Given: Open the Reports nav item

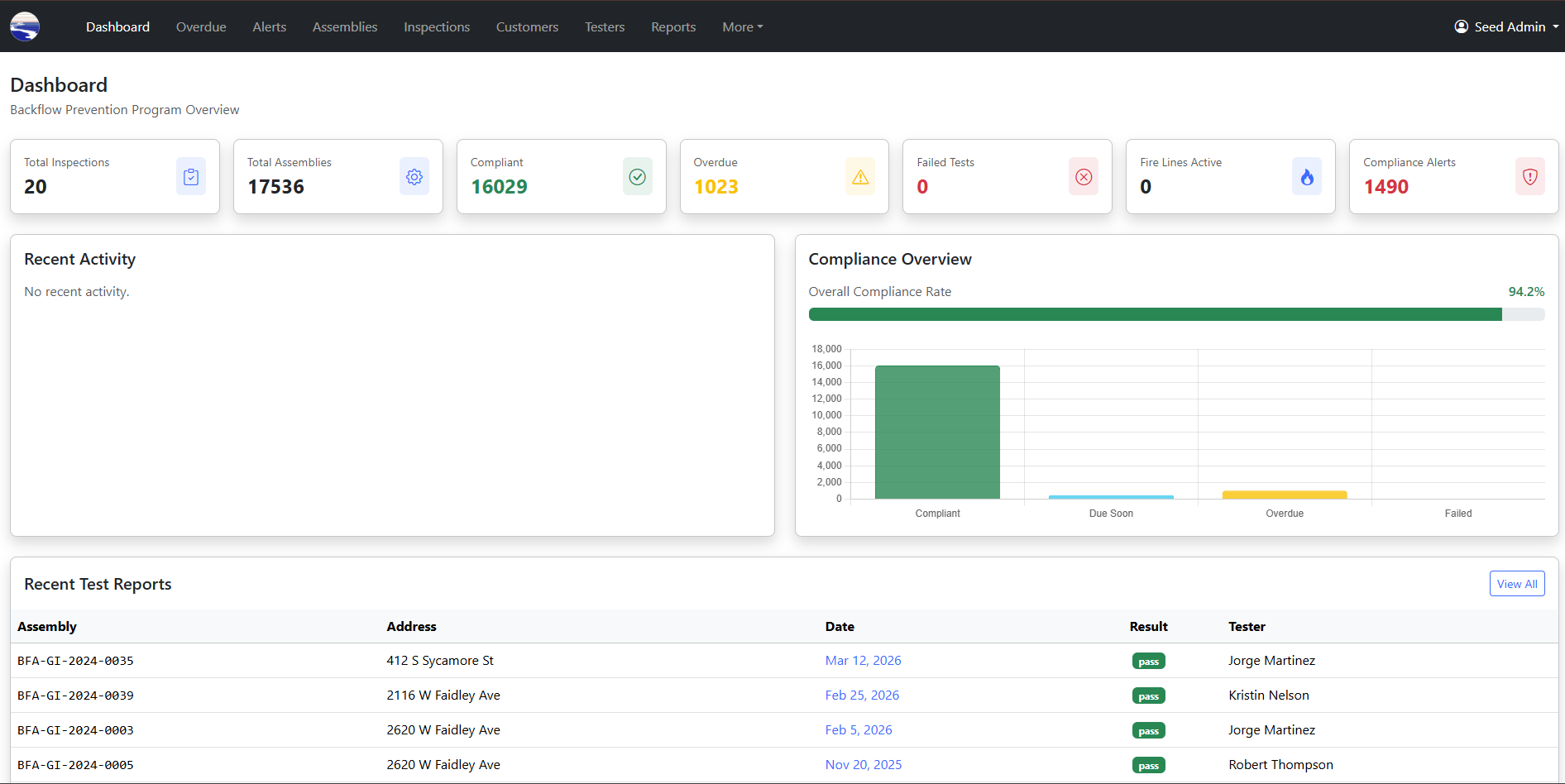Looking at the screenshot, I should [x=673, y=26].
